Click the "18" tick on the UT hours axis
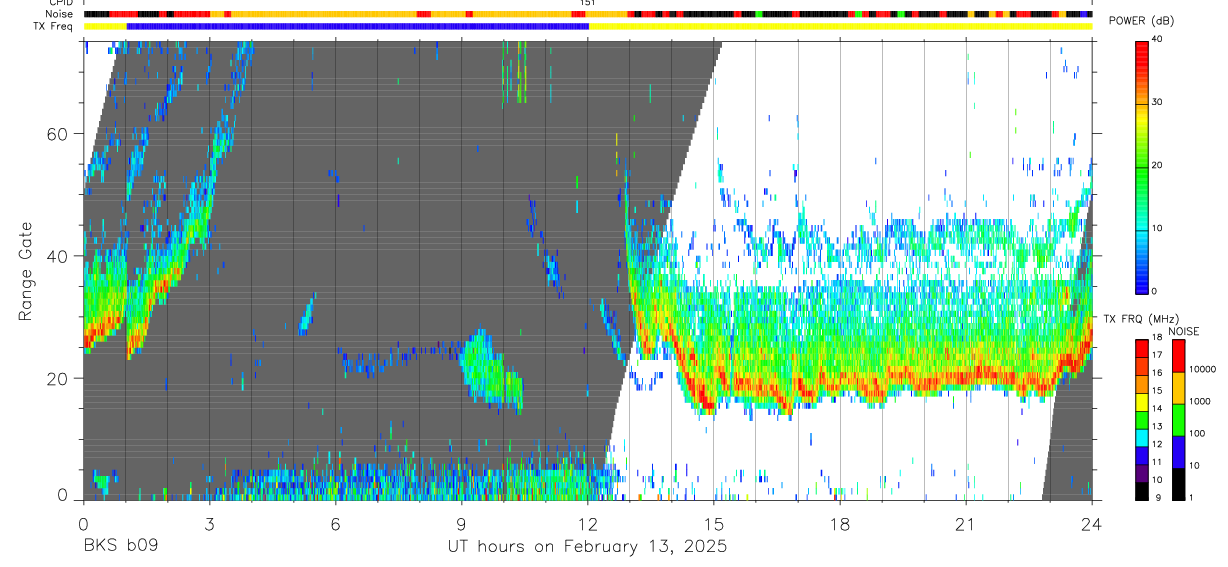Screen dimensions: 1228x567 click(x=840, y=522)
